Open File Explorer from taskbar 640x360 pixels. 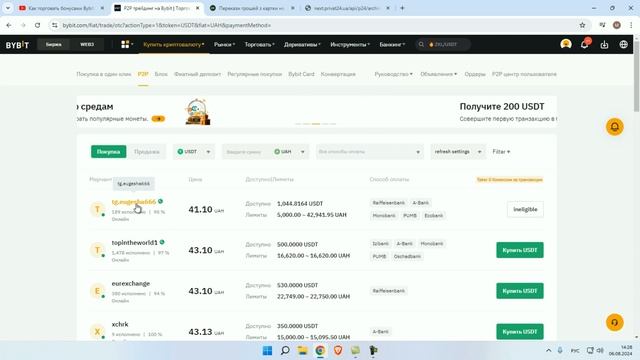(302, 351)
